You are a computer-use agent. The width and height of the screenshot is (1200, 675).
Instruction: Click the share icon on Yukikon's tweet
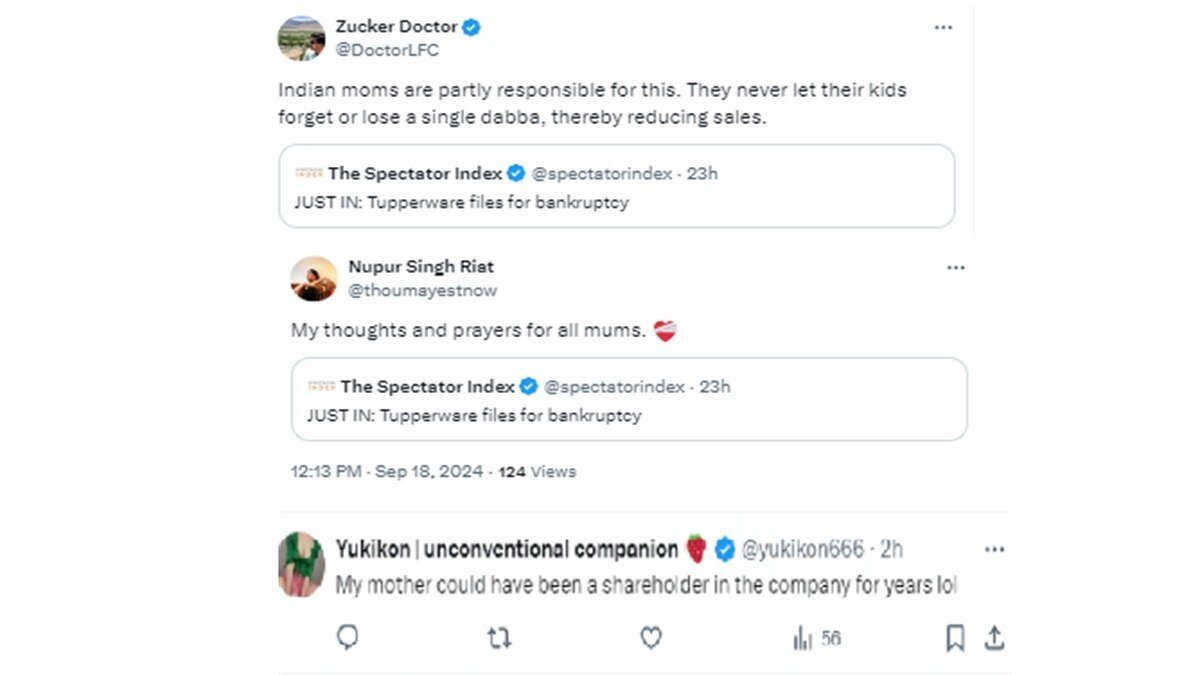point(994,638)
